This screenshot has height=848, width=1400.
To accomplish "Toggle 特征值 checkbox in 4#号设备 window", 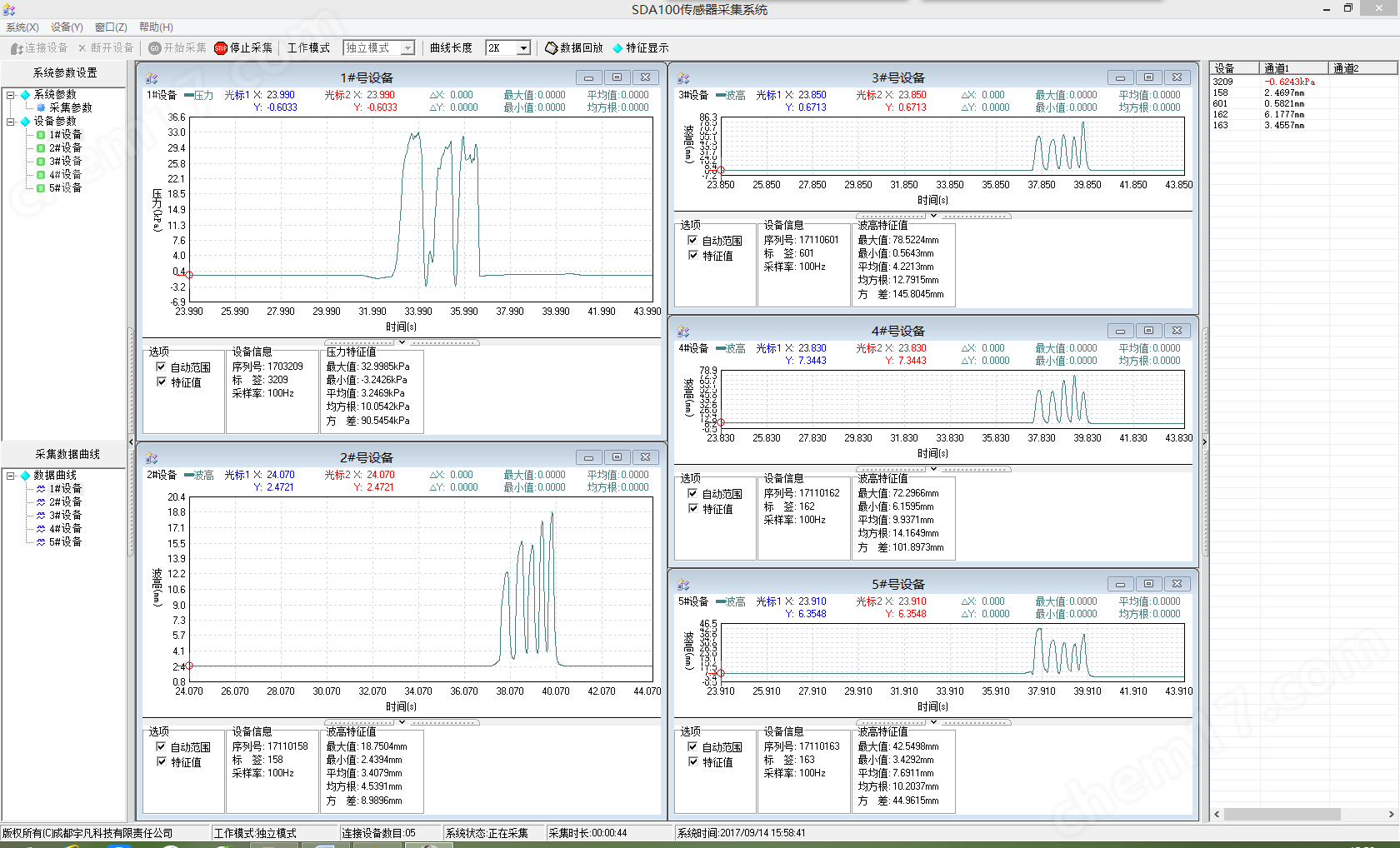I will (692, 508).
